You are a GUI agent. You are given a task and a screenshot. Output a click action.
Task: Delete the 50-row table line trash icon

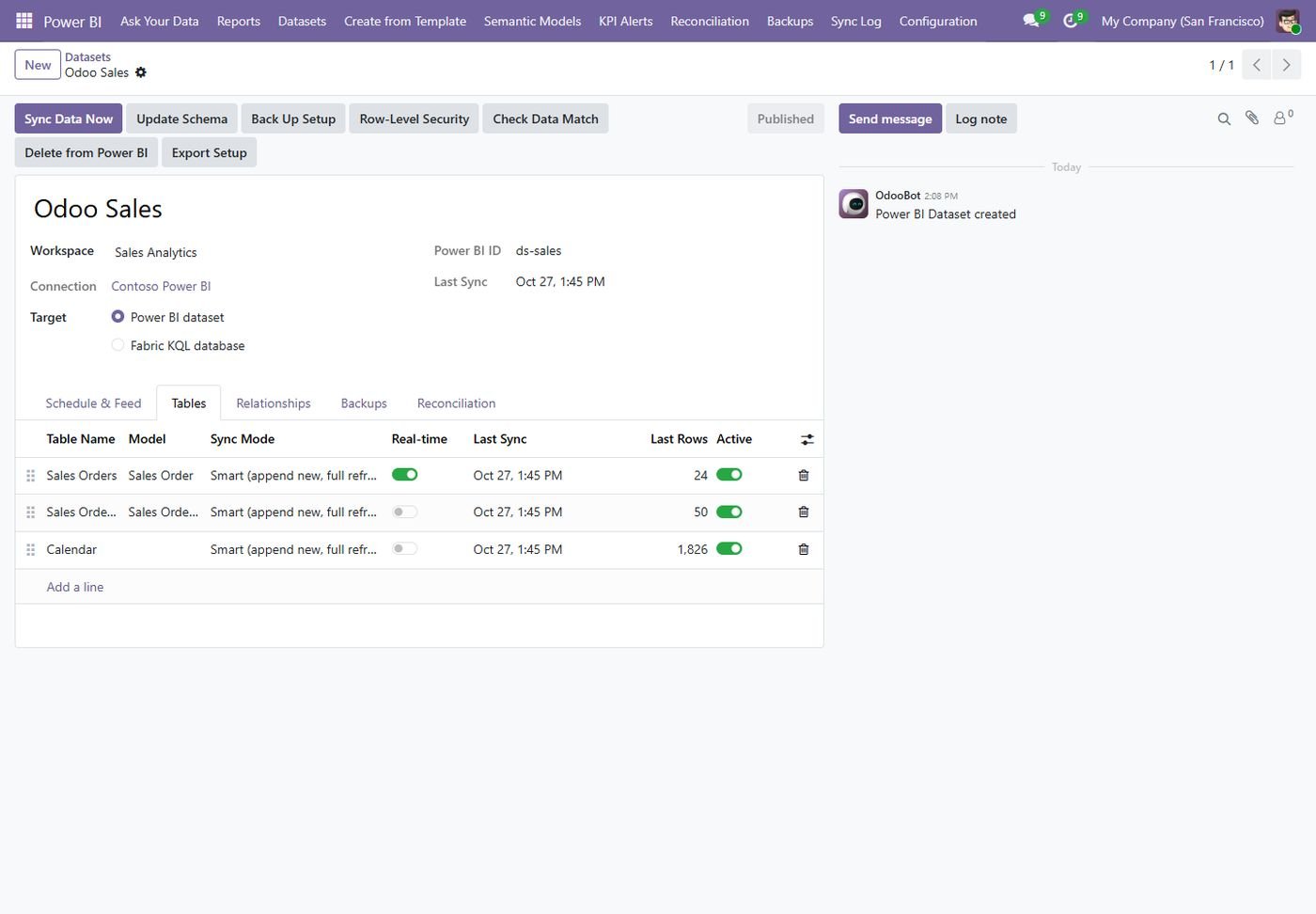(x=804, y=512)
